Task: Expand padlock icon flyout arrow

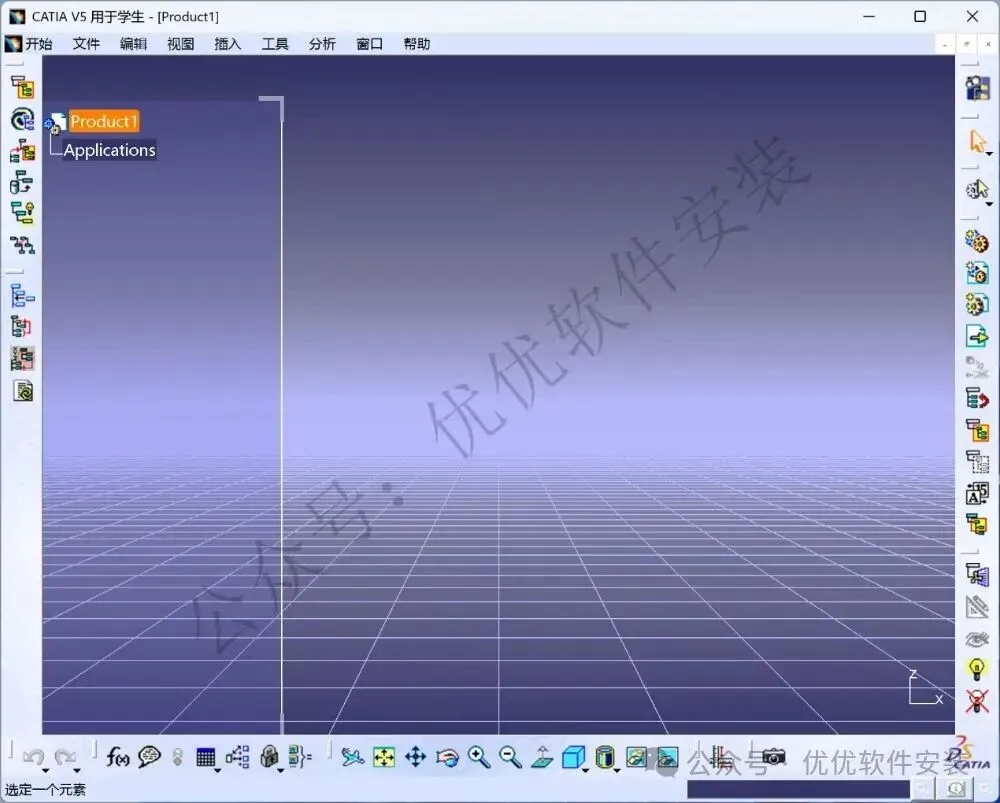Action: tap(281, 771)
